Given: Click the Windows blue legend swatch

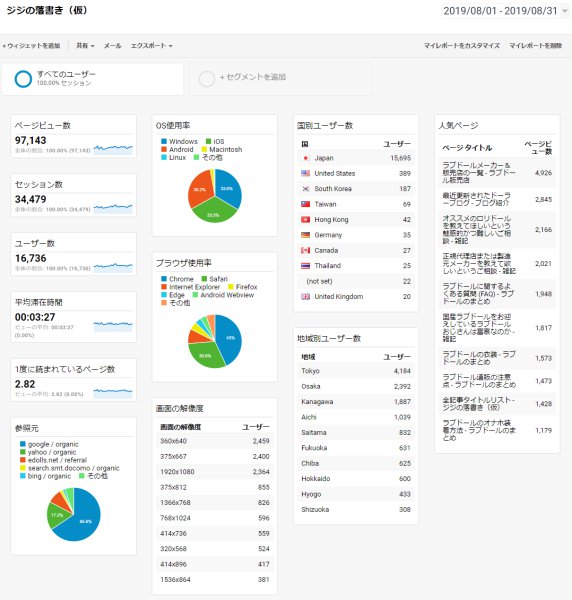Looking at the screenshot, I should coord(164,141).
